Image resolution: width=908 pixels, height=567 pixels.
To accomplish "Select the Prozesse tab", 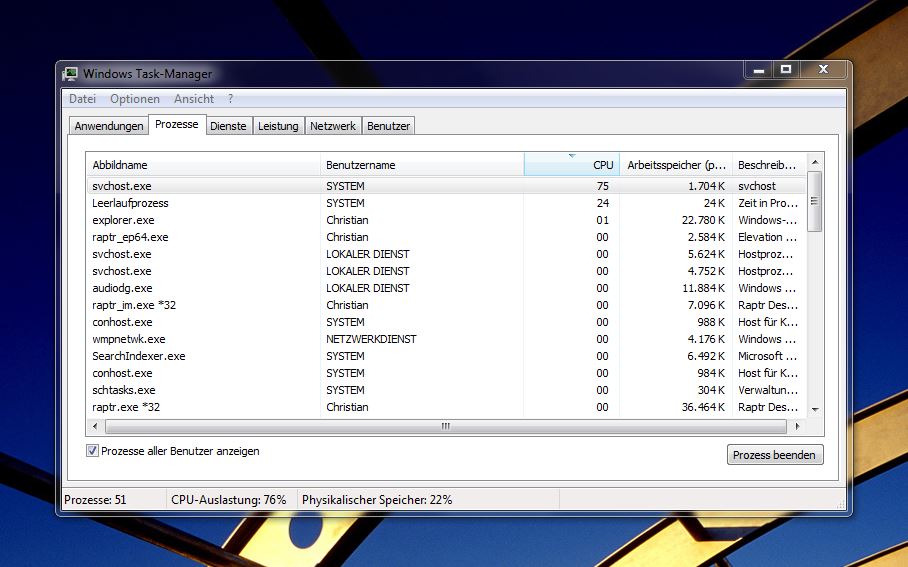I will click(177, 124).
